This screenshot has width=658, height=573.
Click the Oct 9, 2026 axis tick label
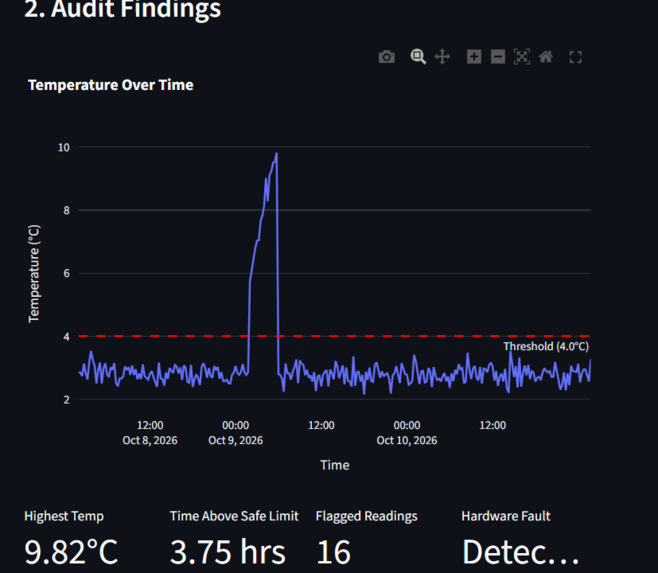pyautogui.click(x=235, y=440)
